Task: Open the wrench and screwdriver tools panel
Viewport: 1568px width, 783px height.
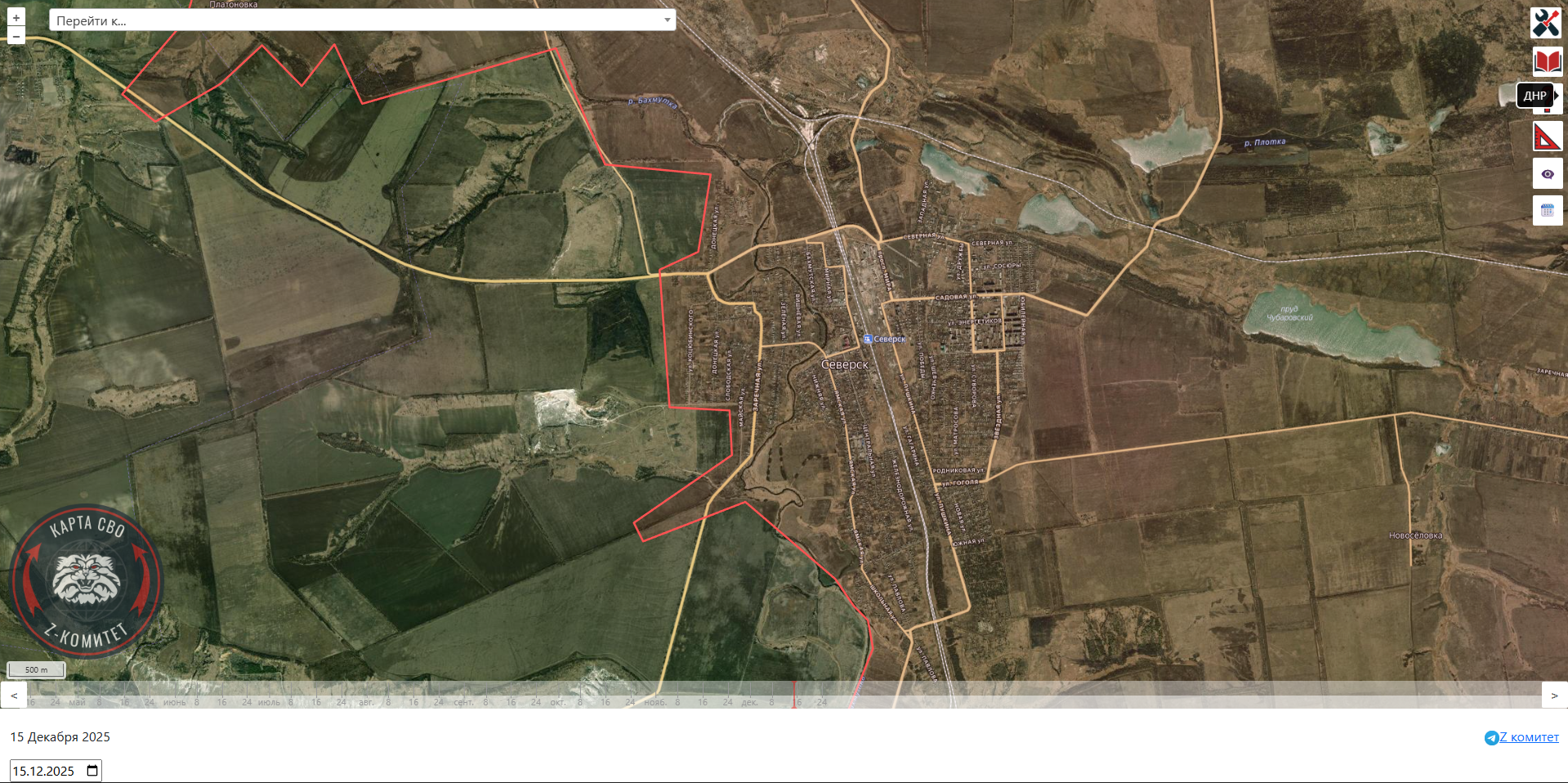Action: [1546, 23]
